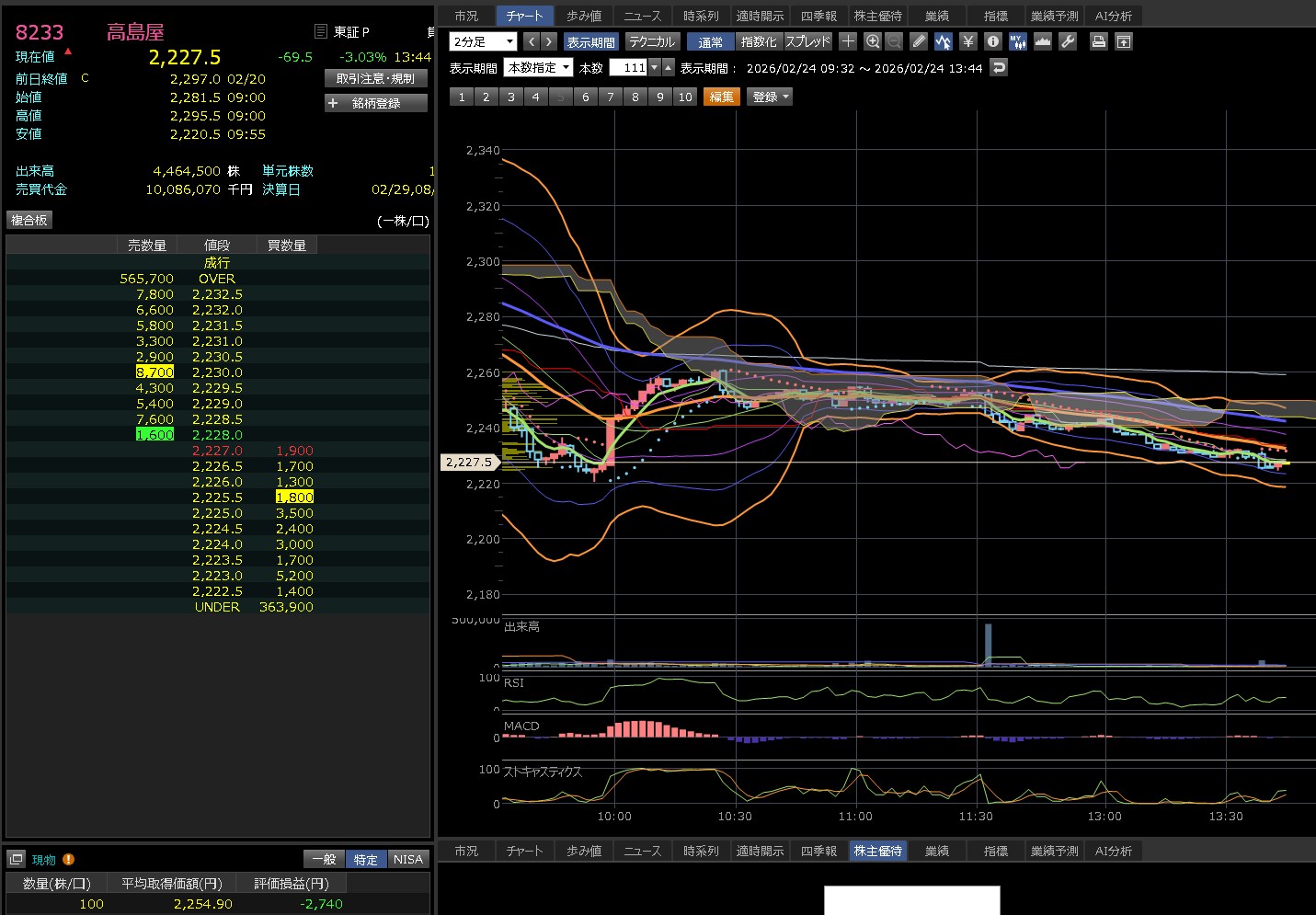Click the yen symbol icon in chart toolbar
This screenshot has width=1316, height=915.
point(967,41)
